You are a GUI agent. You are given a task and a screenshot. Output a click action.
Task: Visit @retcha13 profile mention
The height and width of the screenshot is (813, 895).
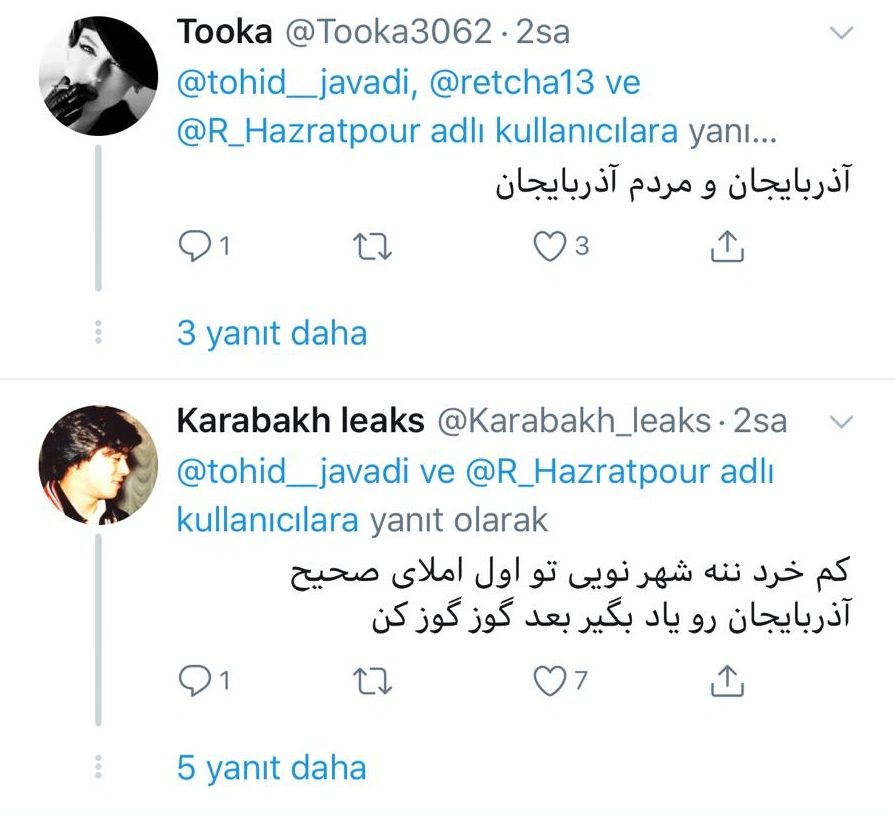[511, 82]
